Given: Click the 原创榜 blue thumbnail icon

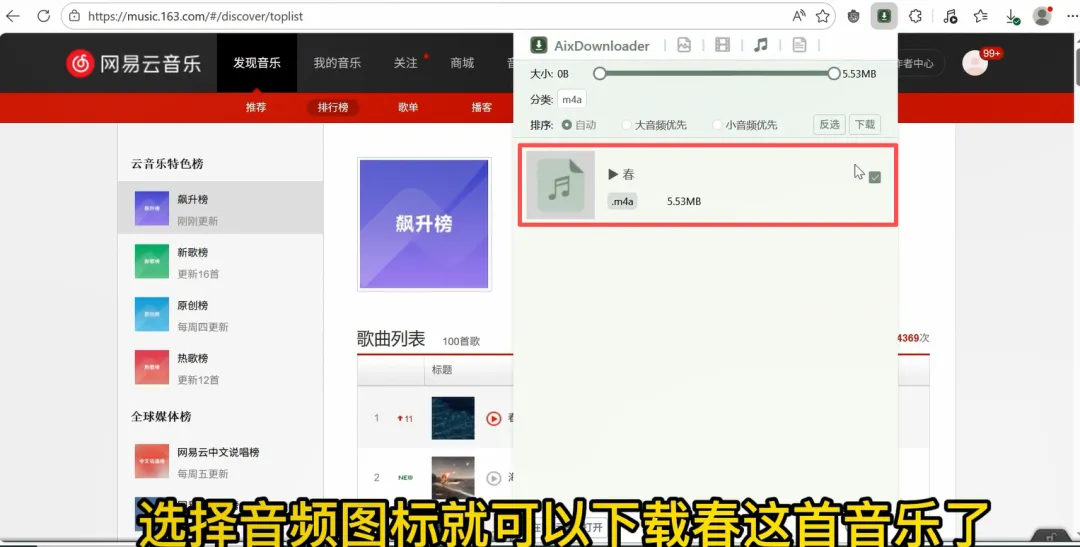Looking at the screenshot, I should [152, 315].
